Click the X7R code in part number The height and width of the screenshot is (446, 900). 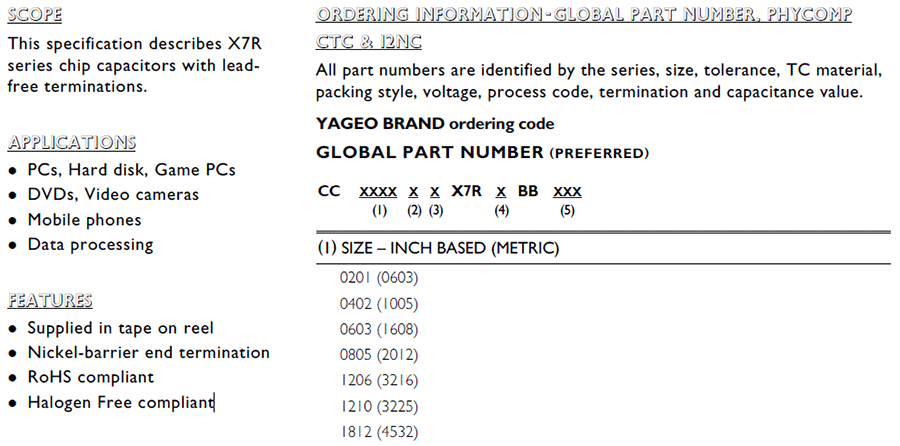coord(466,191)
